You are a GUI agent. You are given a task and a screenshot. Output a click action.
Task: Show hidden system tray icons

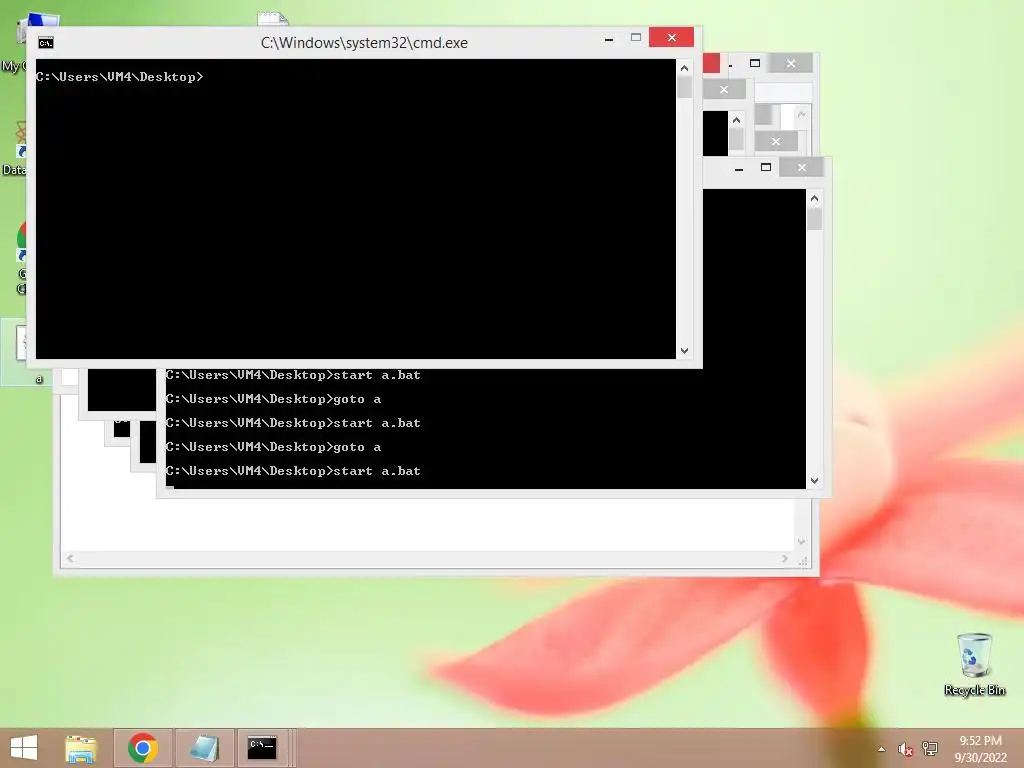(882, 749)
